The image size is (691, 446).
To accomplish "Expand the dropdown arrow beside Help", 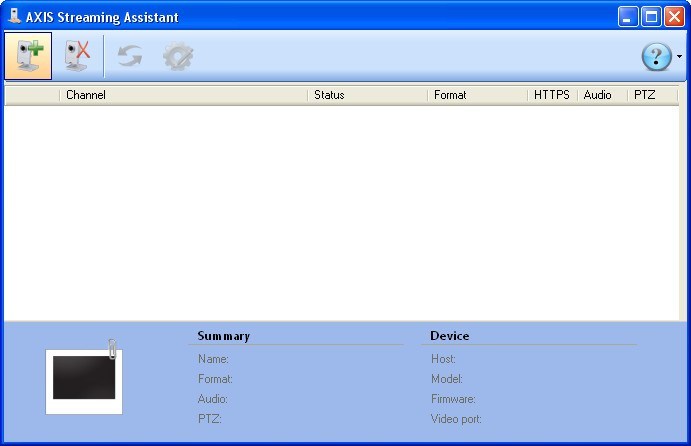I will (679, 56).
